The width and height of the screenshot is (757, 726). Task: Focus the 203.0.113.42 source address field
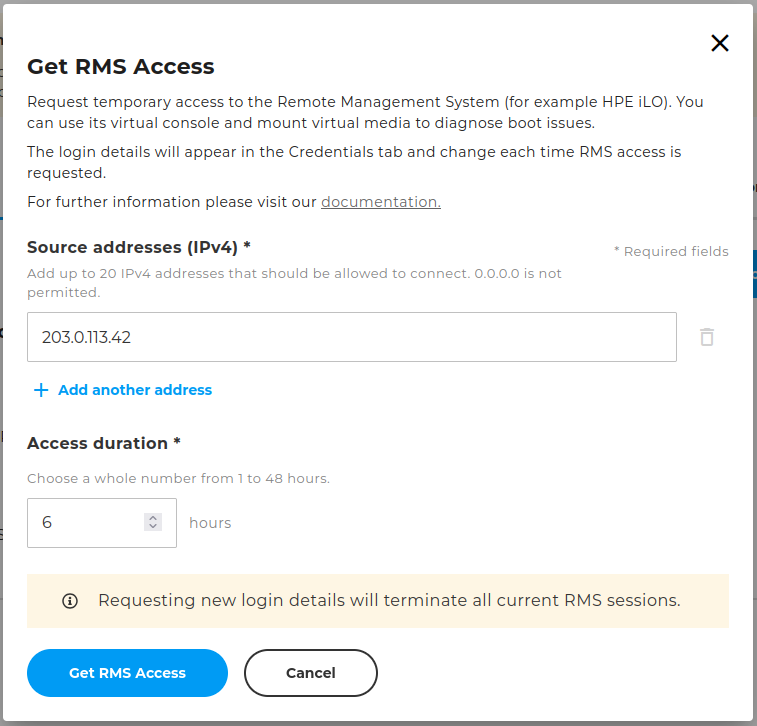pyautogui.click(x=351, y=337)
